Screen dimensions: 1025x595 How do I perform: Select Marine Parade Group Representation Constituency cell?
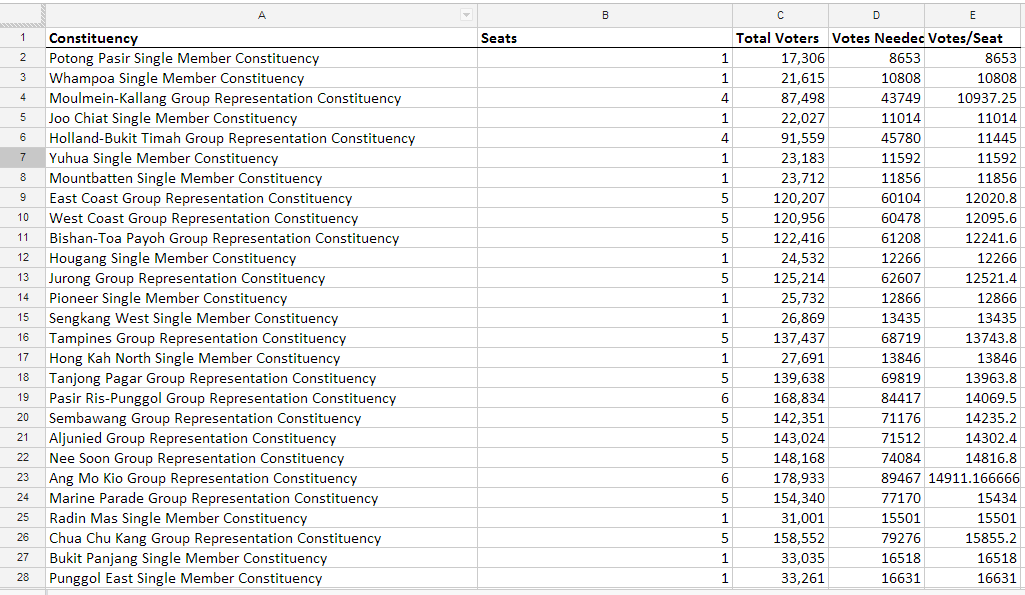coord(261,498)
